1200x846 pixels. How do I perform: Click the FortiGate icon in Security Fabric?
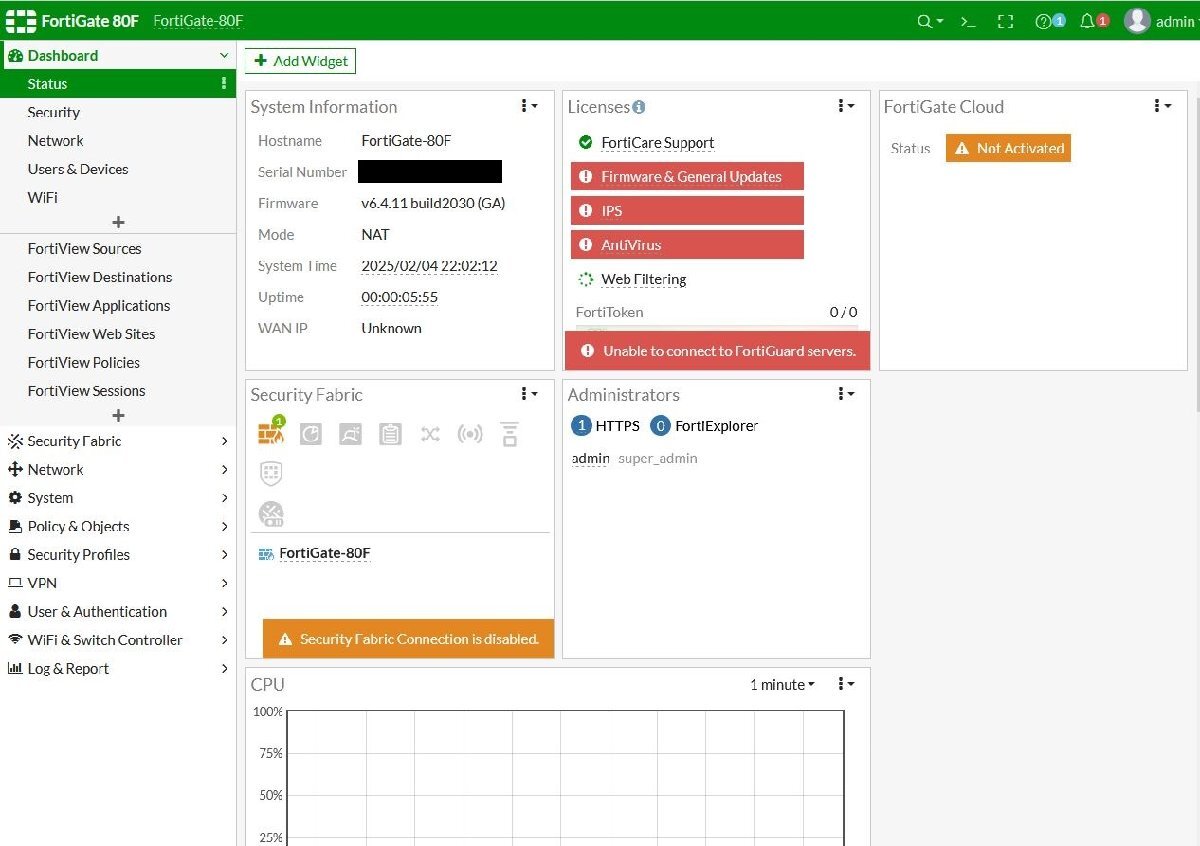pyautogui.click(x=272, y=432)
